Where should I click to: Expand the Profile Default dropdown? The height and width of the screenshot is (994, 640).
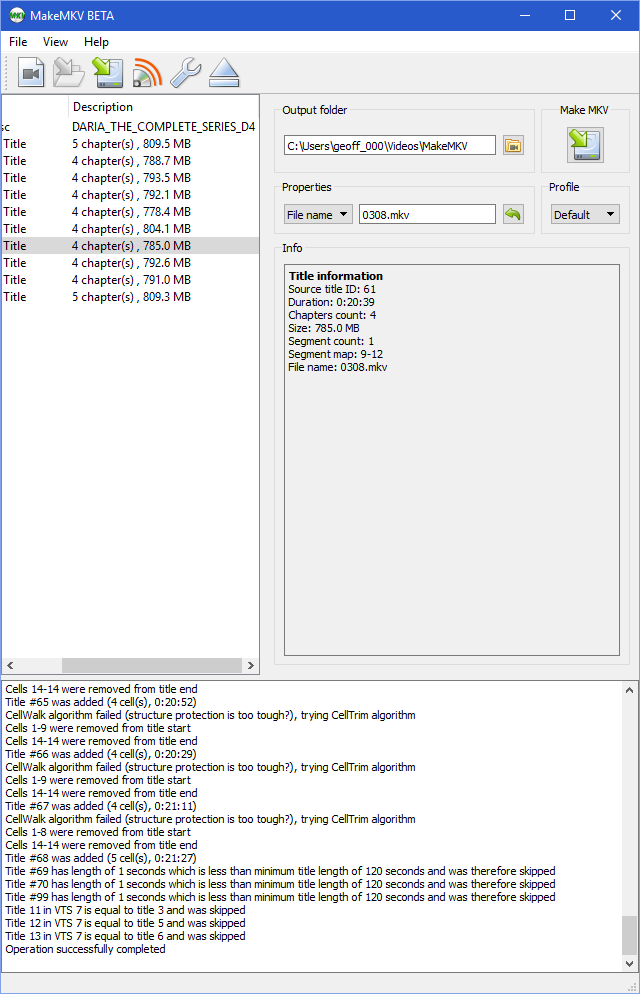585,214
